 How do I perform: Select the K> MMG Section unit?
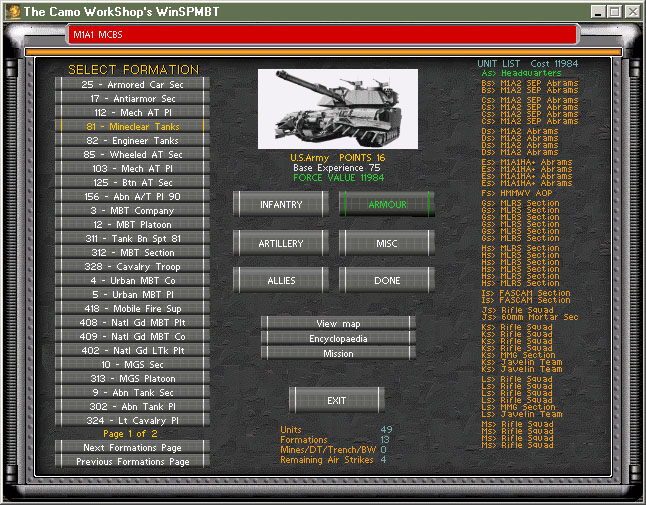pyautogui.click(x=518, y=355)
